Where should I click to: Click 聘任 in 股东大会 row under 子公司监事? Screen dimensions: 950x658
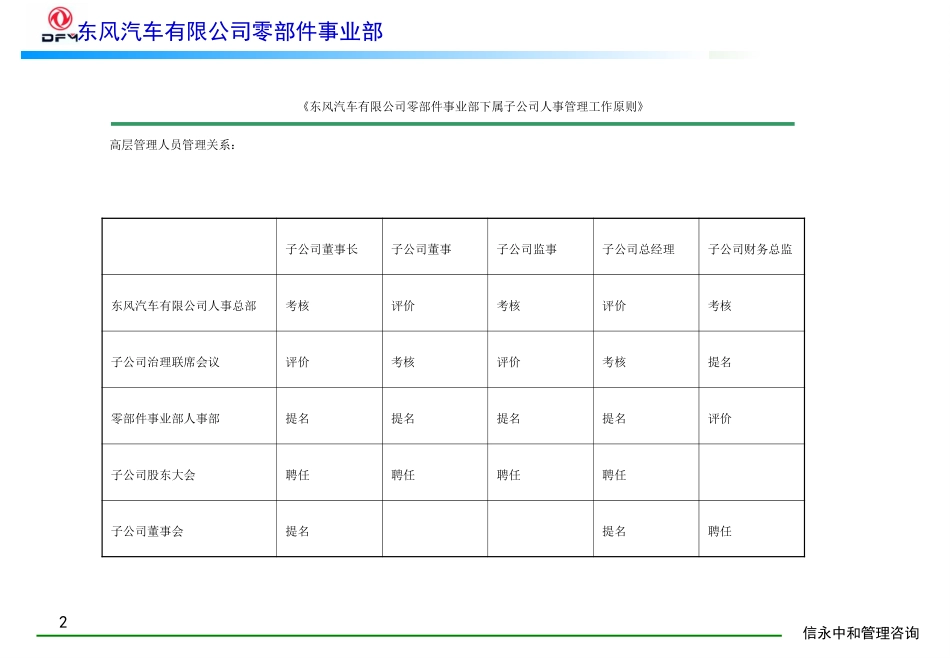pos(508,474)
